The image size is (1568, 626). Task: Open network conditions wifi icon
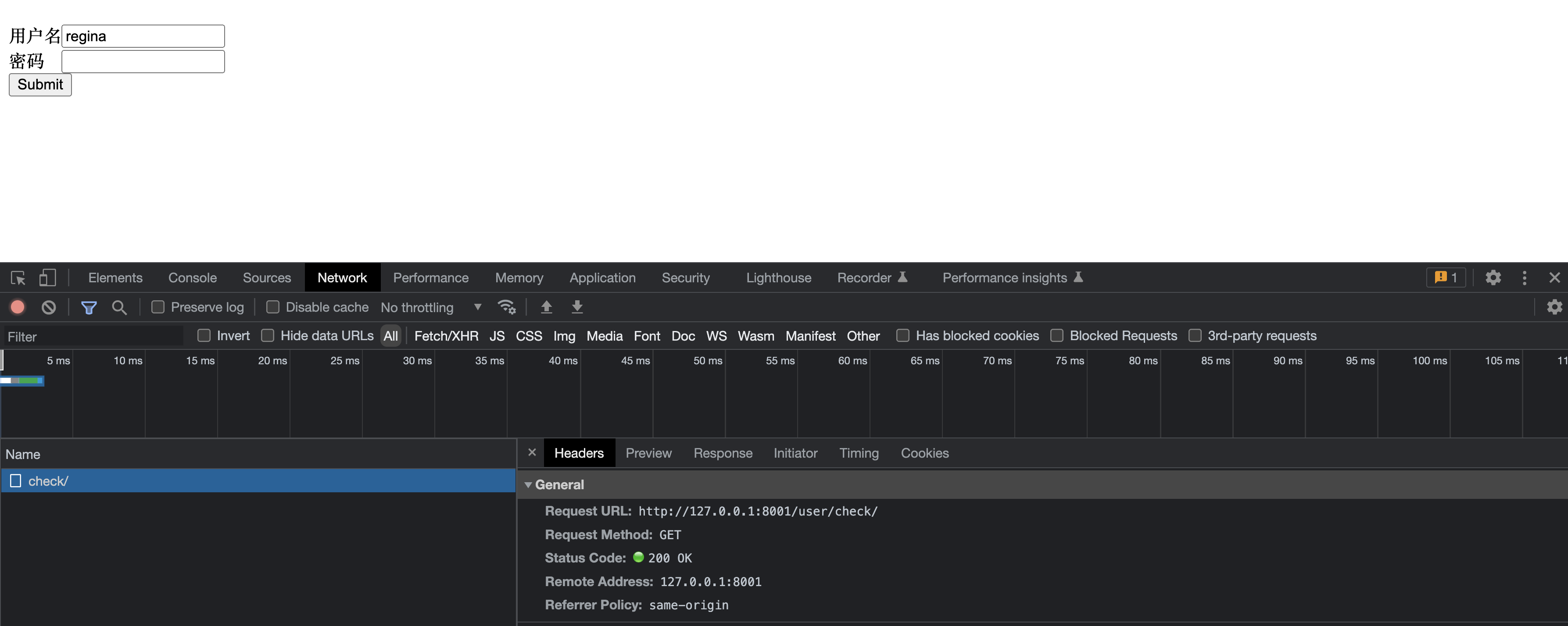point(506,306)
